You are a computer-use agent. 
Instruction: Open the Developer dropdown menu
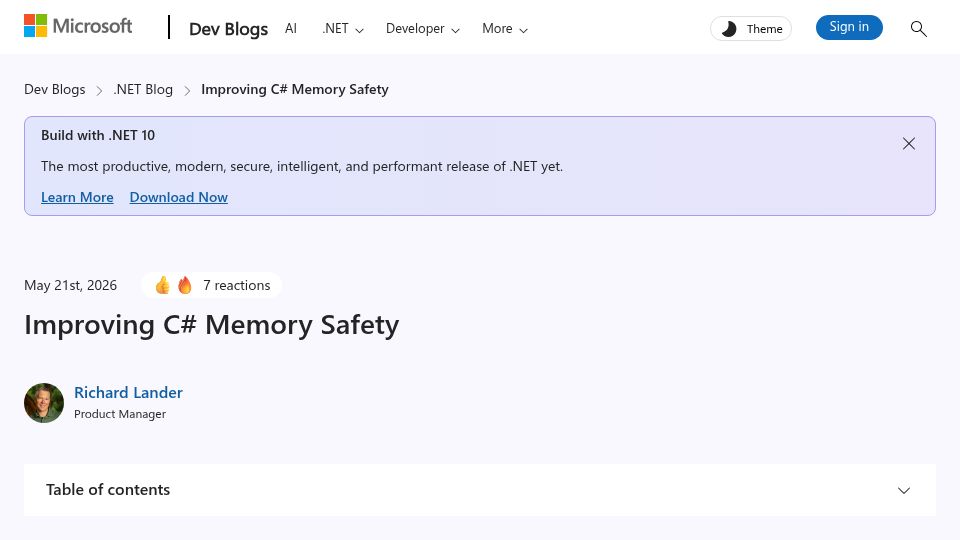click(x=422, y=29)
